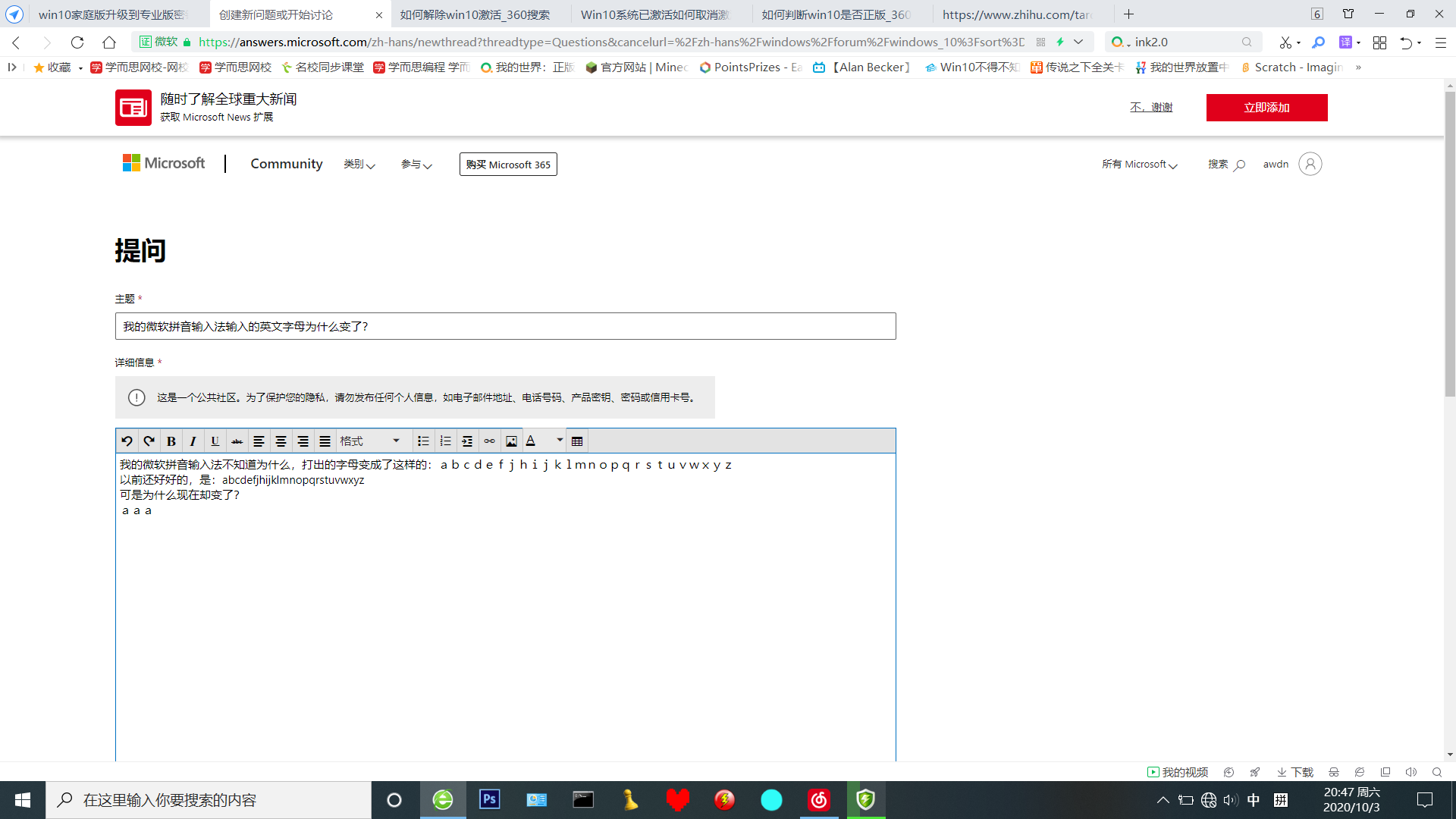Insert an image into the post

(511, 441)
